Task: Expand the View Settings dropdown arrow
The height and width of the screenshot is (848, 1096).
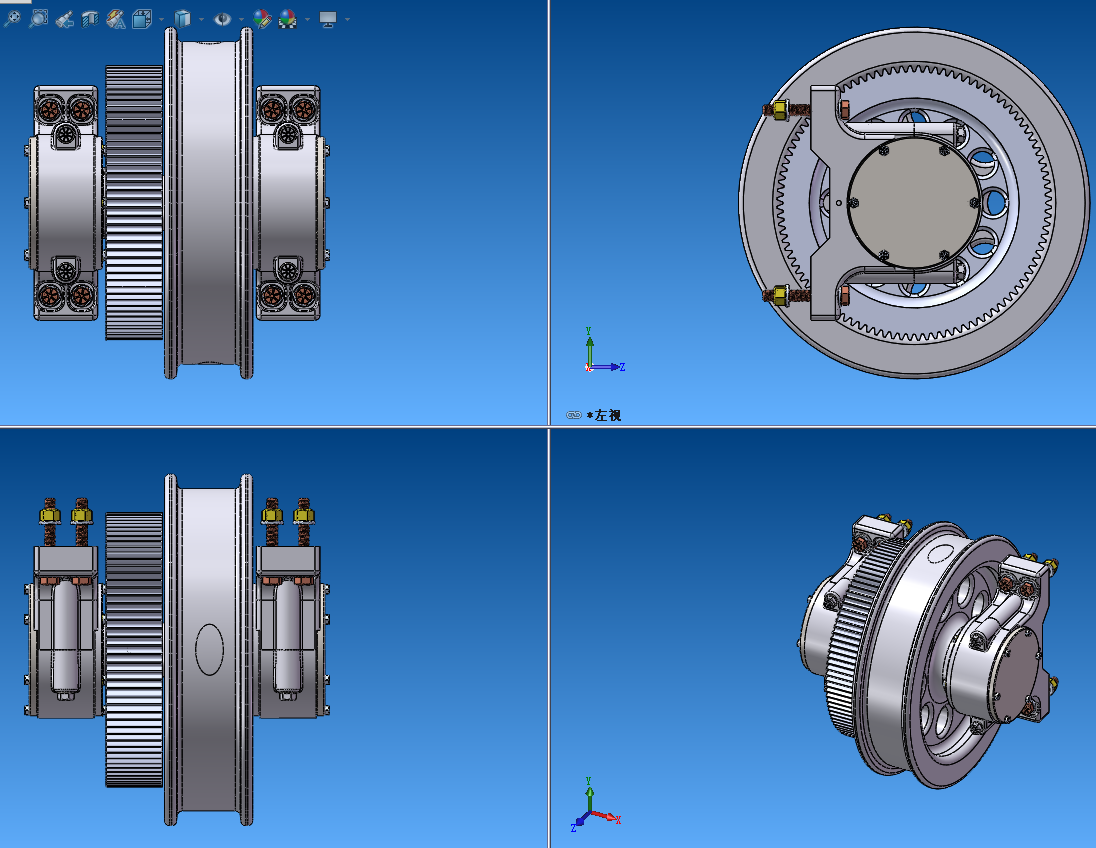Action: tap(347, 20)
